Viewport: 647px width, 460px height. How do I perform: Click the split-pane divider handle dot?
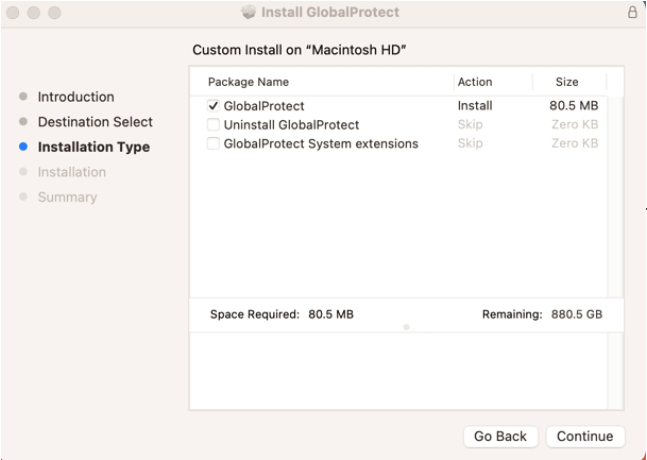406,327
